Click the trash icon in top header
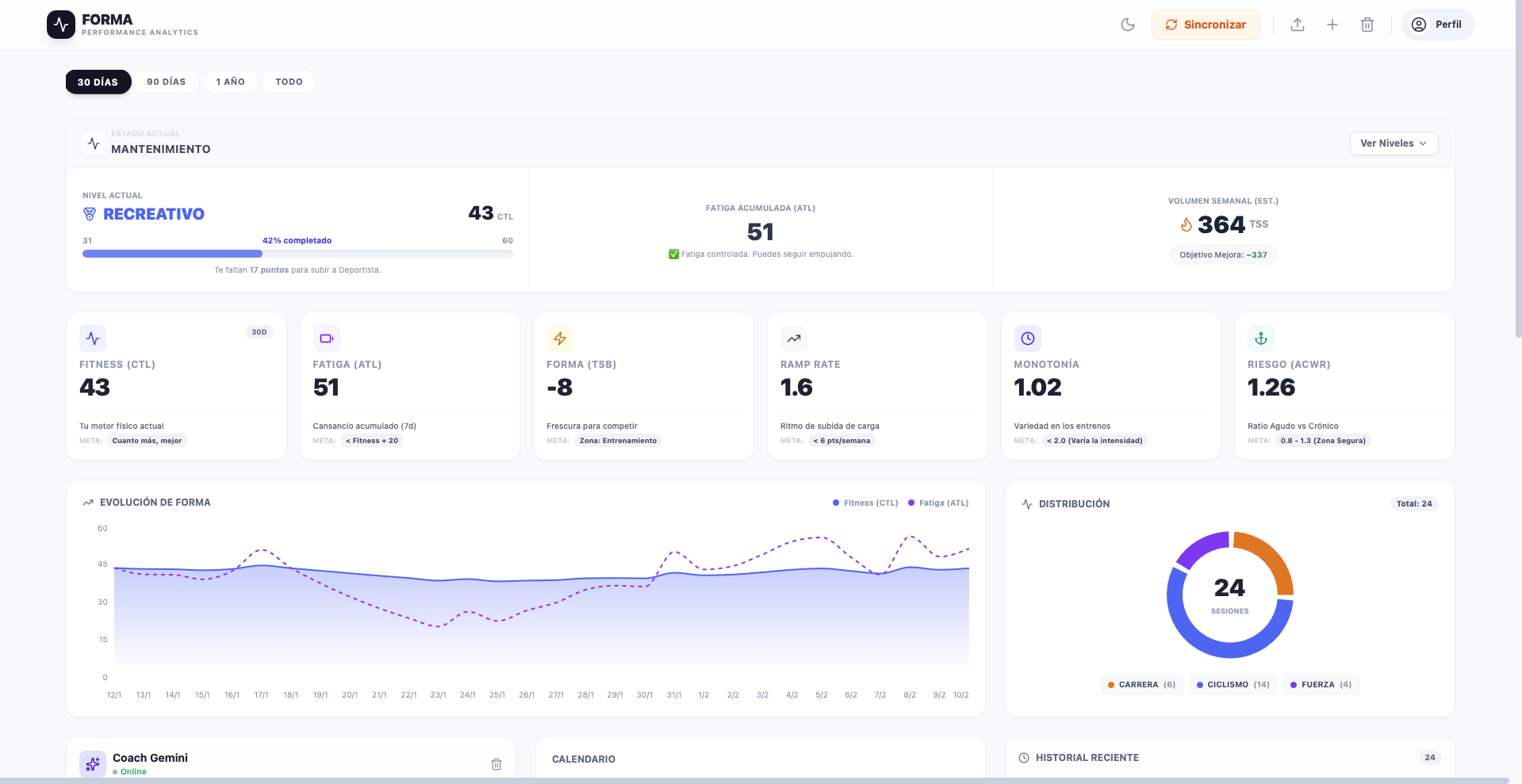Viewport: 1522px width, 784px height. tap(1367, 25)
